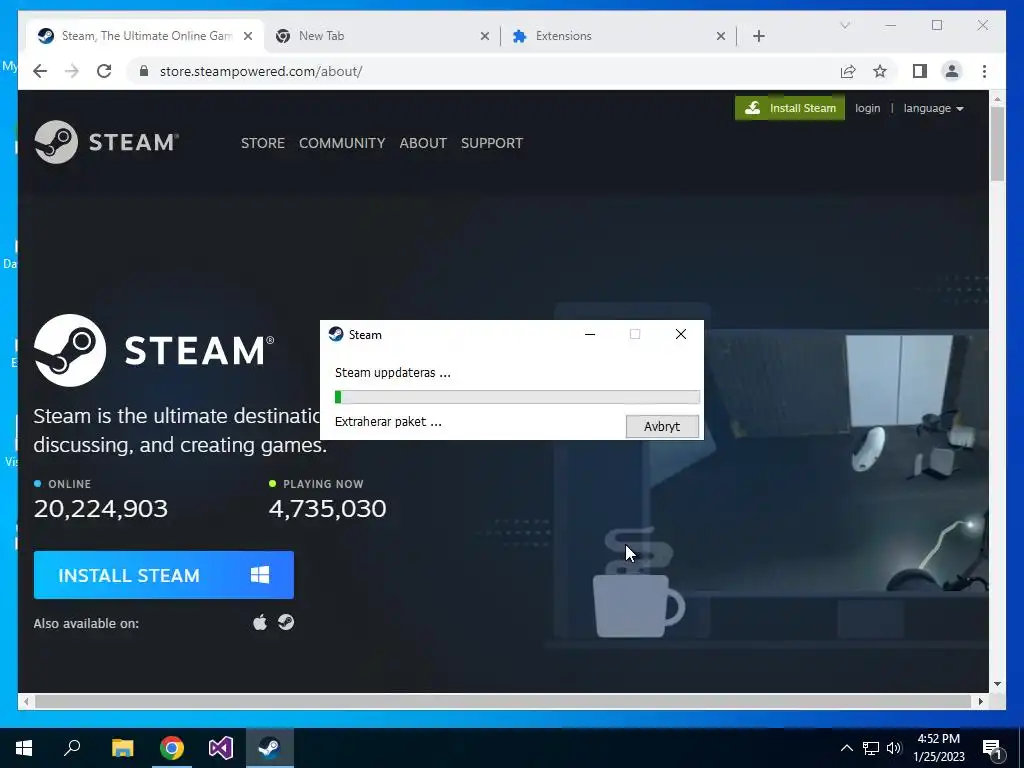Viewport: 1024px width, 768px height.
Task: Reload the Steam about page
Action: (104, 71)
